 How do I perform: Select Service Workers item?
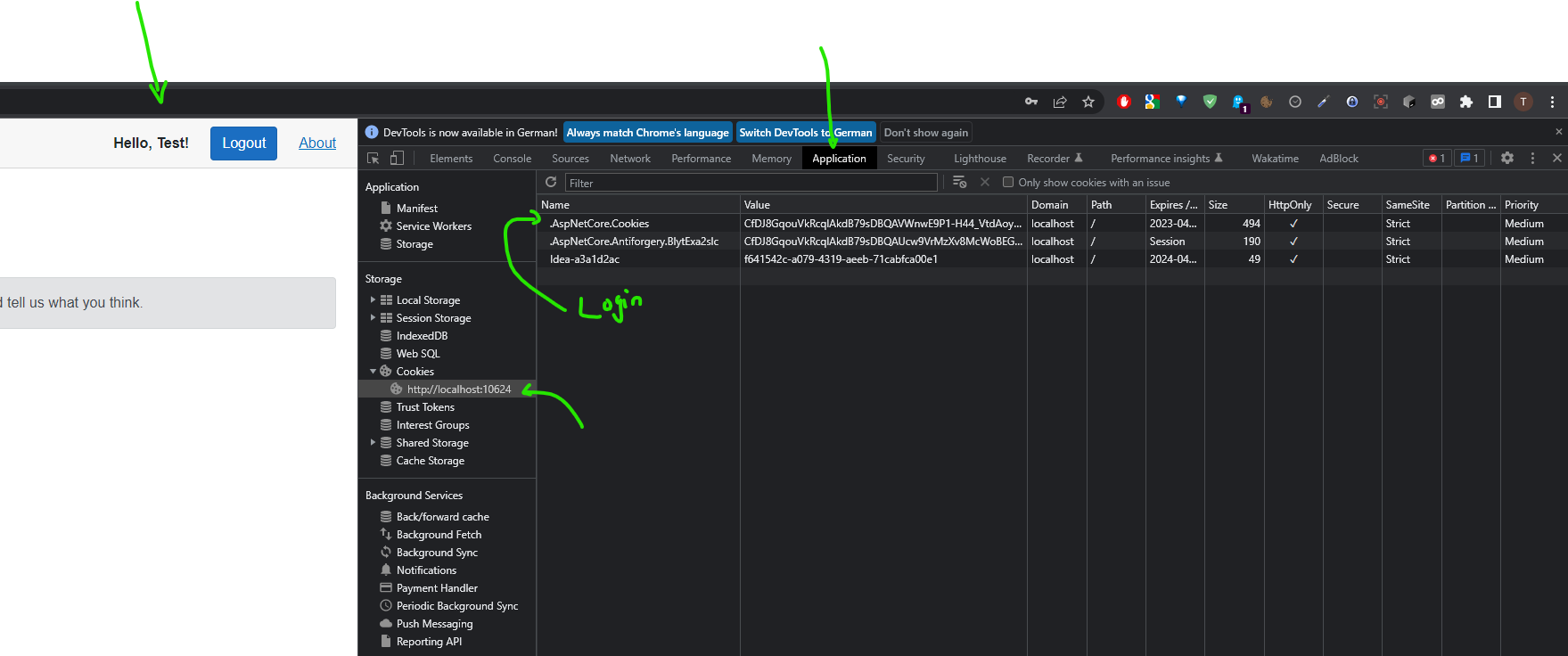(x=434, y=226)
